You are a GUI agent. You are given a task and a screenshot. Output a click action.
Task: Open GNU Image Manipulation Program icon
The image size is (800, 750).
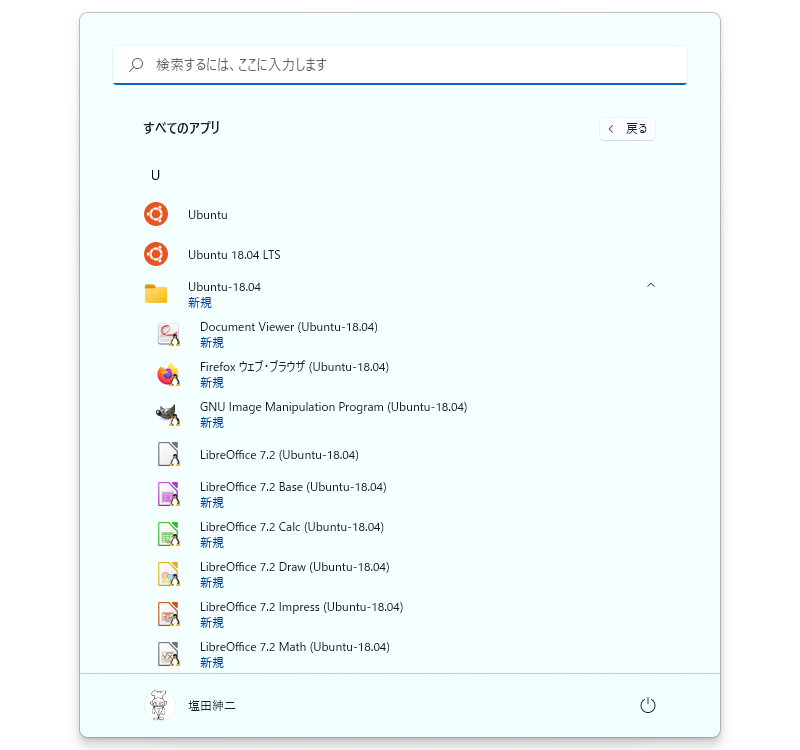pyautogui.click(x=168, y=414)
